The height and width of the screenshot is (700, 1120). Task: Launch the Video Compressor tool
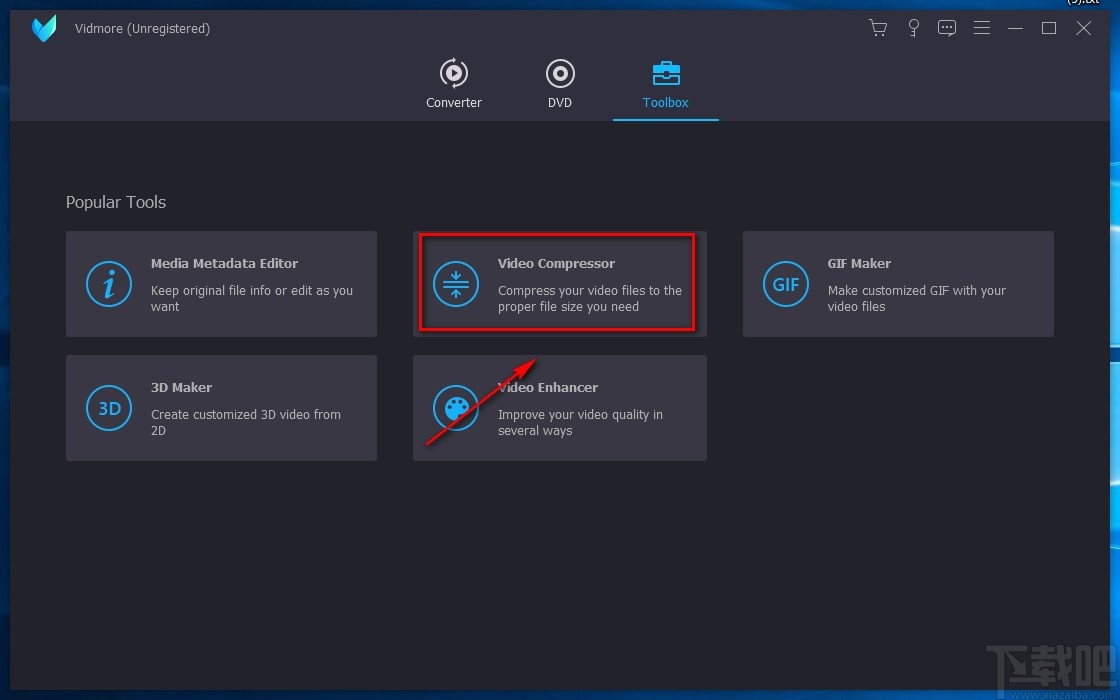560,284
